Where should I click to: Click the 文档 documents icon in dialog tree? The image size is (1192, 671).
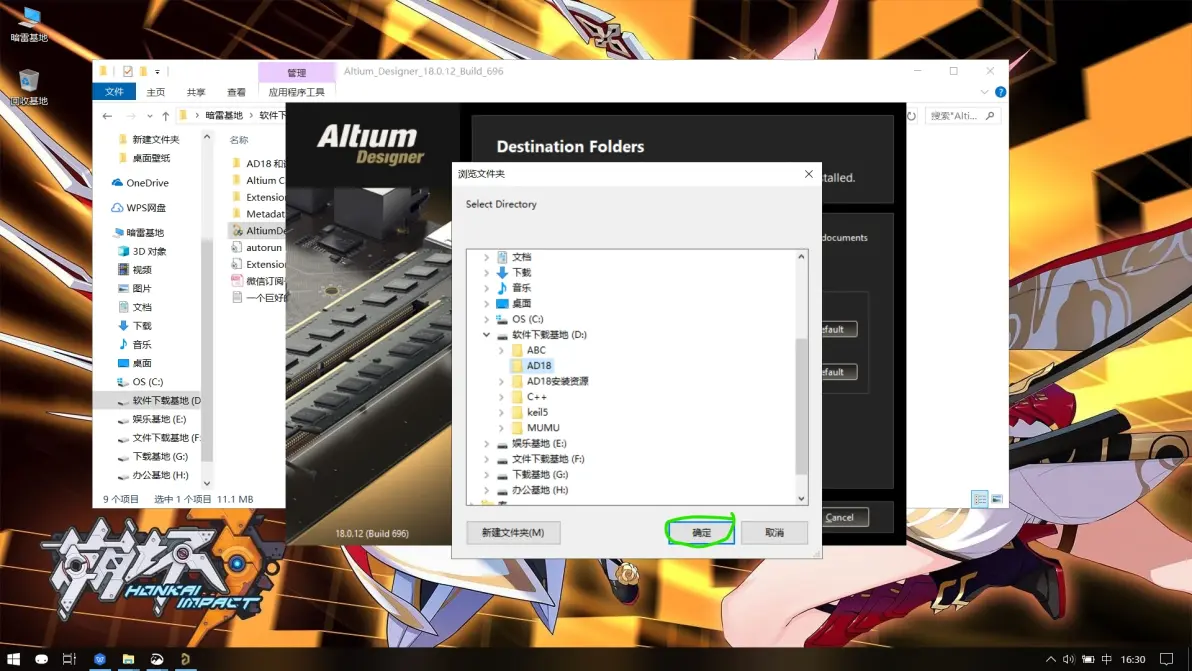pos(502,257)
